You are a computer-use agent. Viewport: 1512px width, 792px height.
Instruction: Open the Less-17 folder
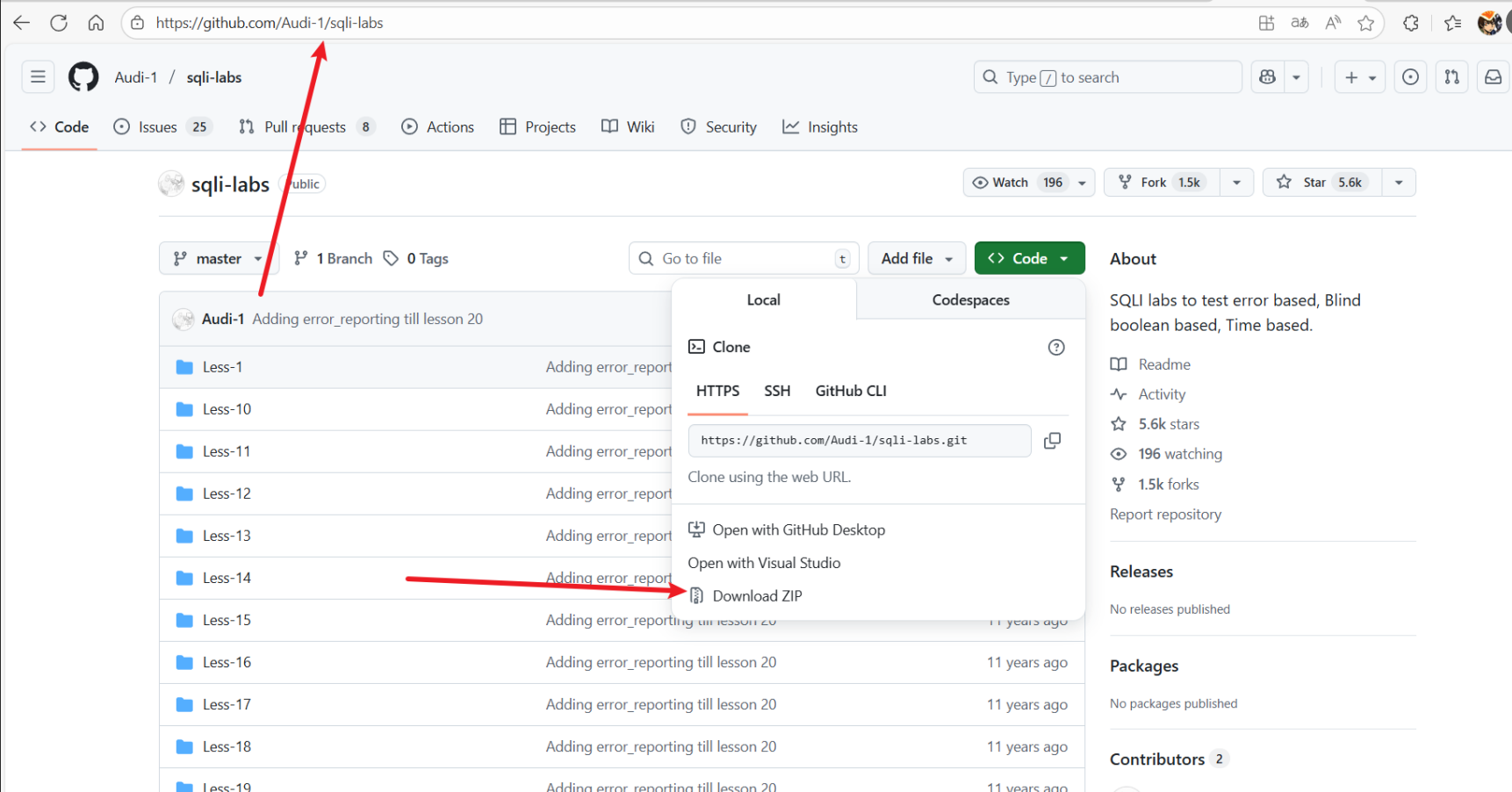(x=227, y=704)
